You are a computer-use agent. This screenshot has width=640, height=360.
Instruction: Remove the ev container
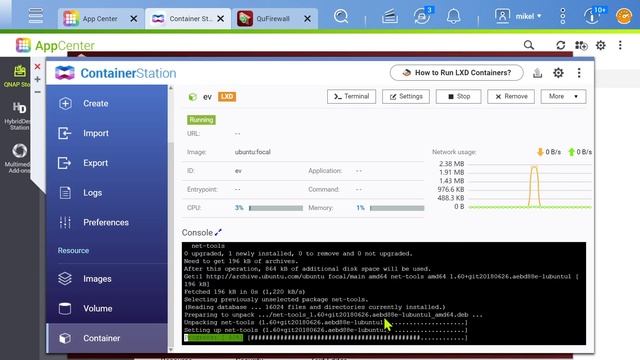coord(511,97)
